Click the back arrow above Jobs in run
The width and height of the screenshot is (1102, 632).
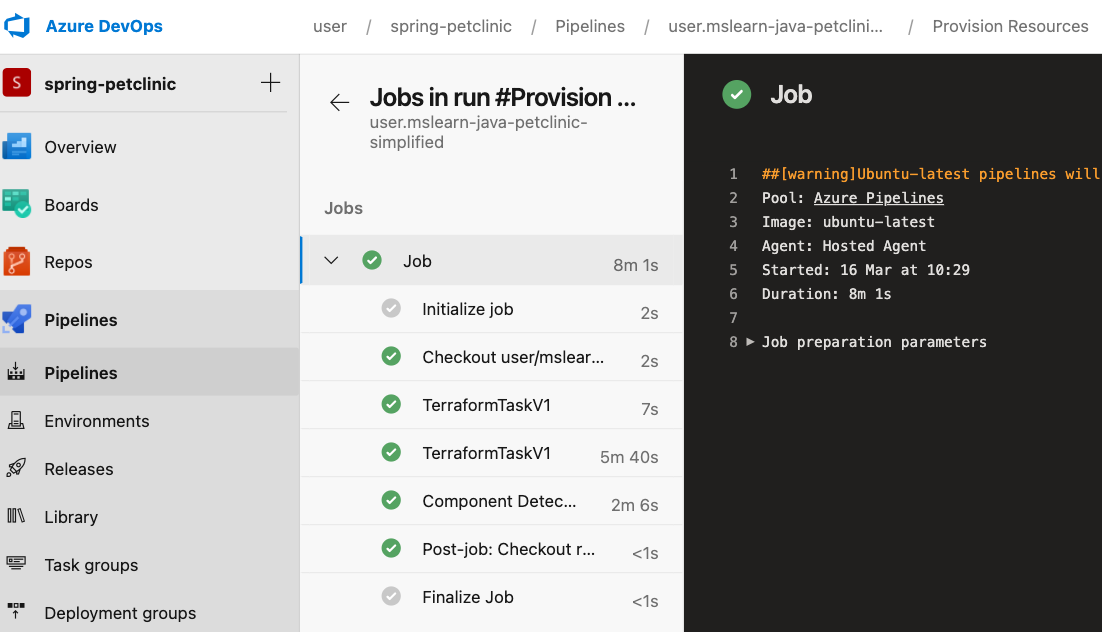coord(339,101)
